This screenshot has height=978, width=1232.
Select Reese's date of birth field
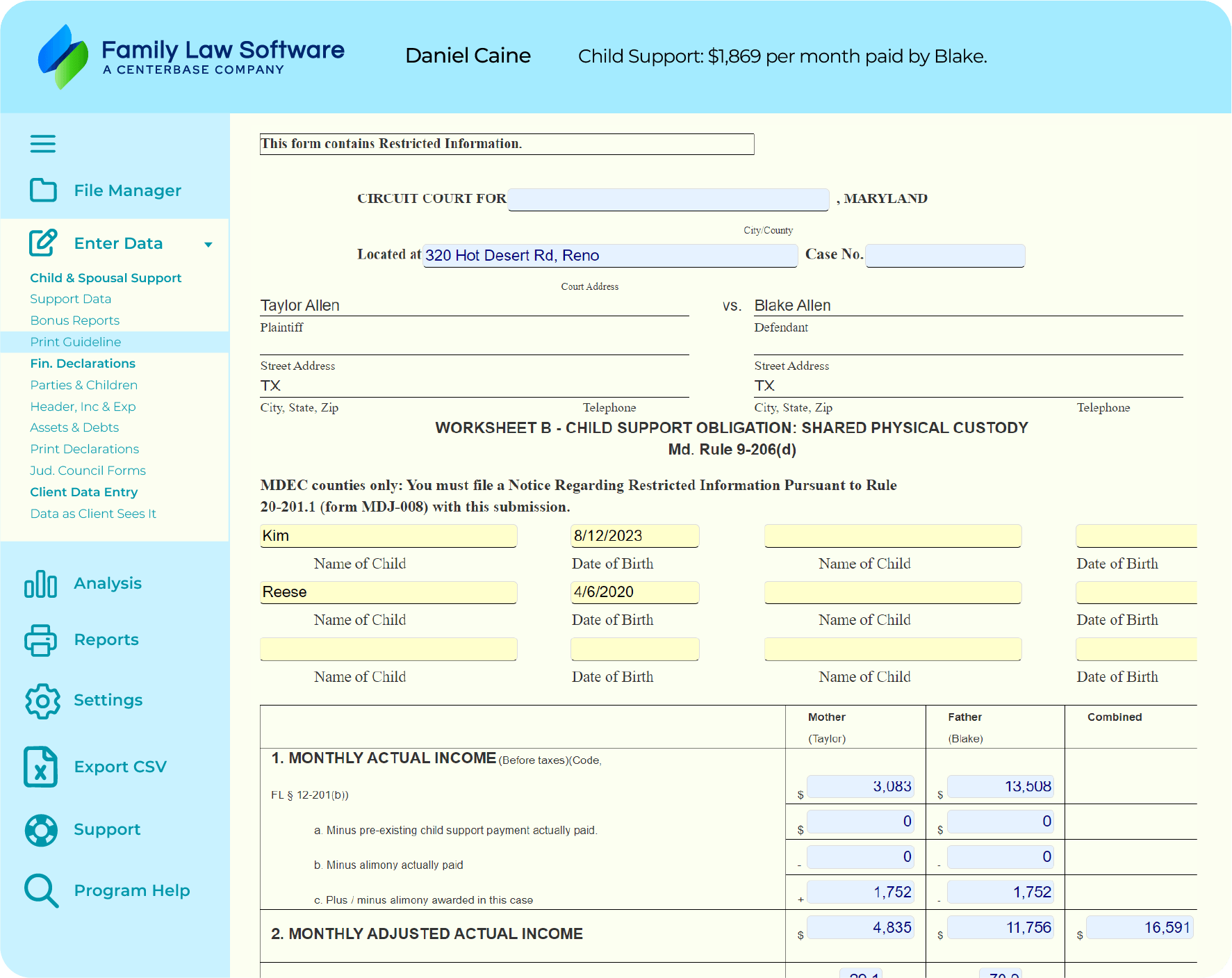634,592
